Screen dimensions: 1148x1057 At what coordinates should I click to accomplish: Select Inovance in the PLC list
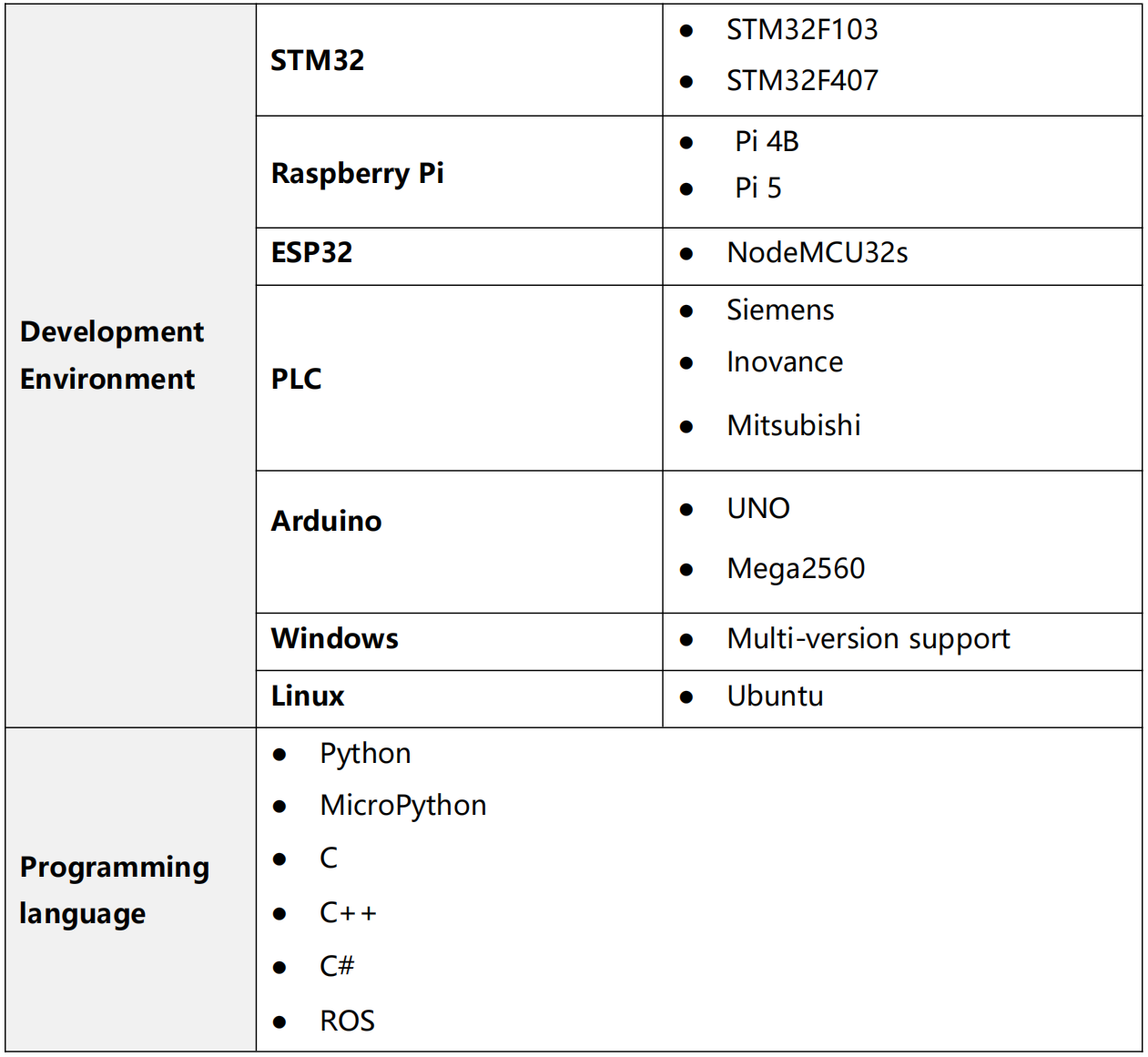pos(784,362)
